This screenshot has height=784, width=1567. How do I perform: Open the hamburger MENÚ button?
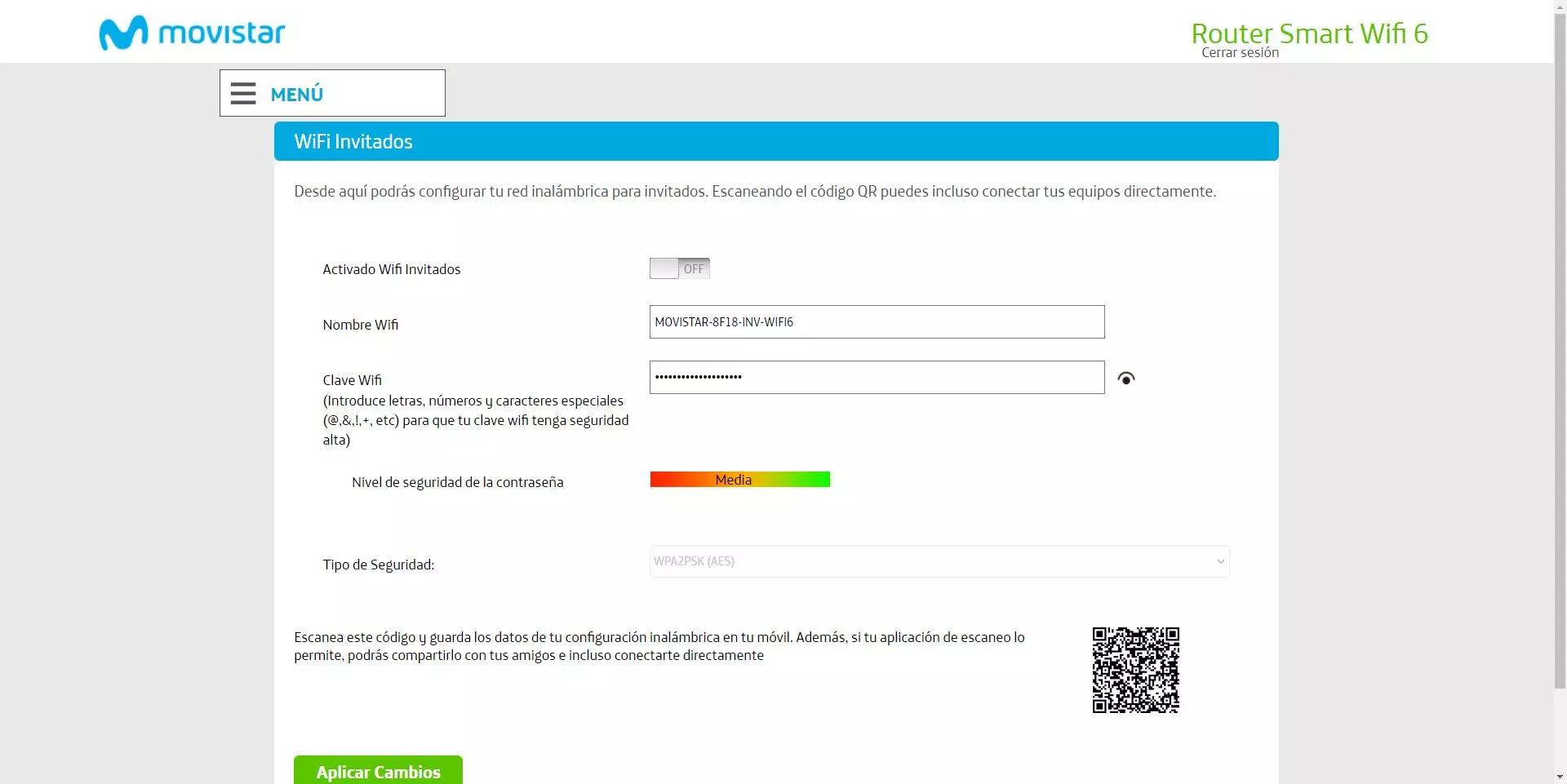click(x=332, y=93)
